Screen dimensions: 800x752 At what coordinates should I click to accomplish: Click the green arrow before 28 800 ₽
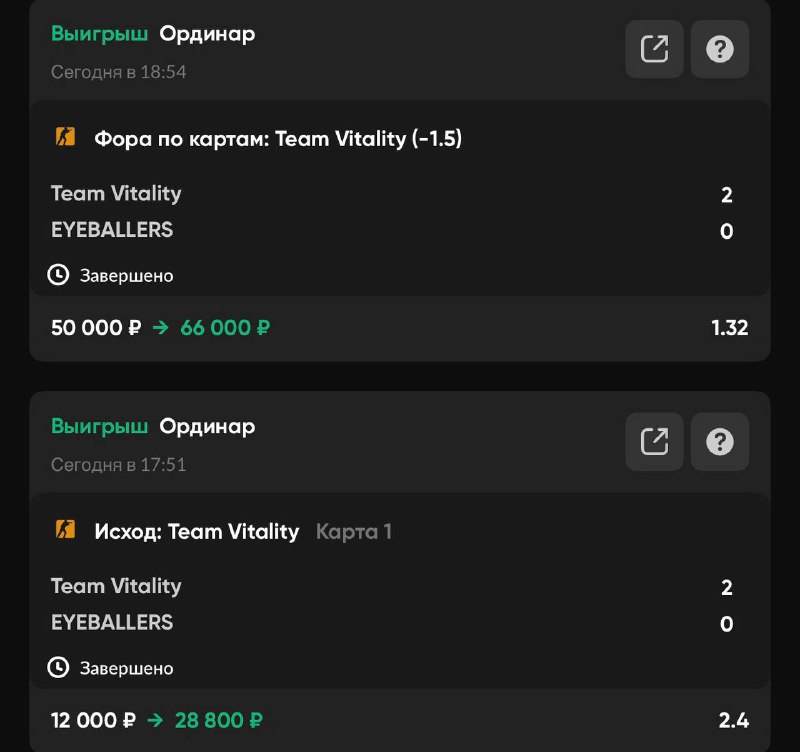155,720
